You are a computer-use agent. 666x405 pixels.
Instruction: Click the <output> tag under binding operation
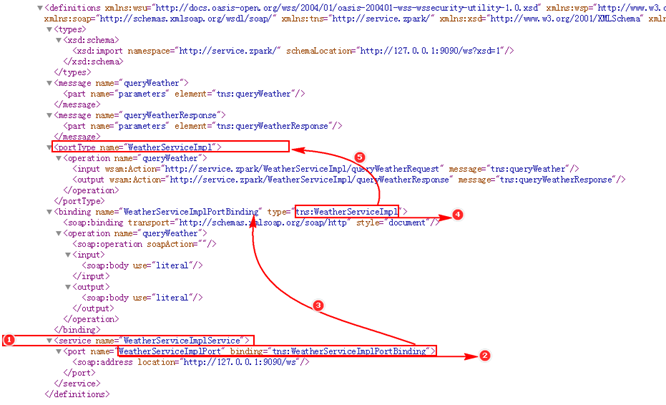click(x=91, y=287)
